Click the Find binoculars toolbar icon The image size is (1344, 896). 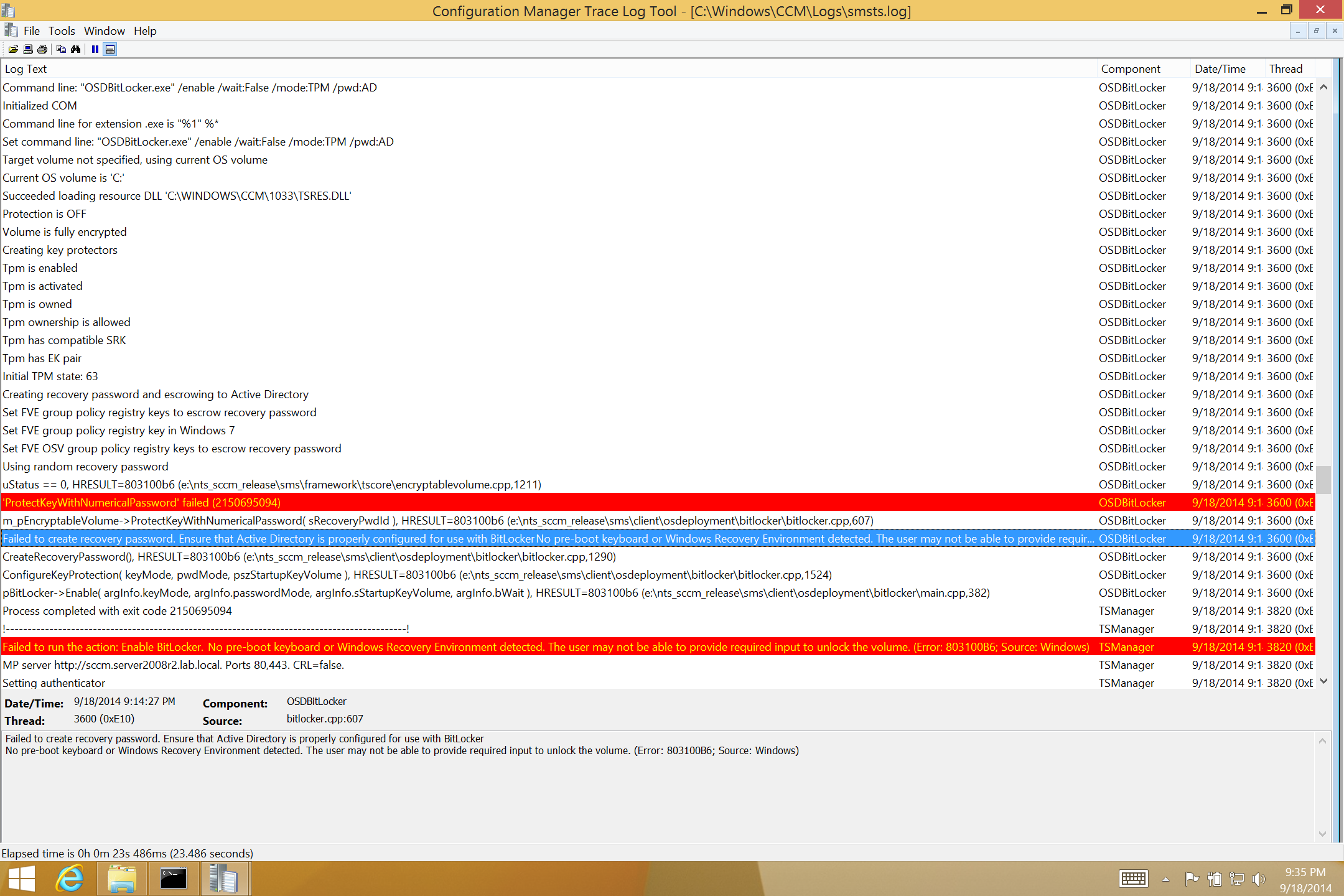coord(76,49)
